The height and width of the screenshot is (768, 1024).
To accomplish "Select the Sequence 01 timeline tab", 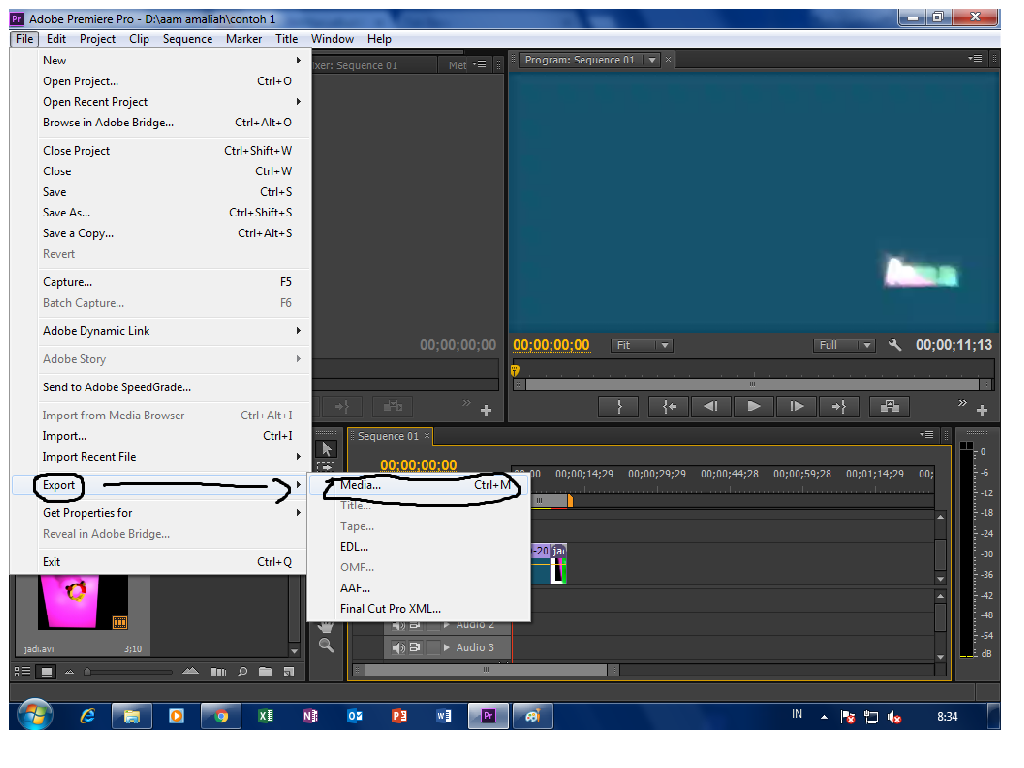I will (x=388, y=436).
